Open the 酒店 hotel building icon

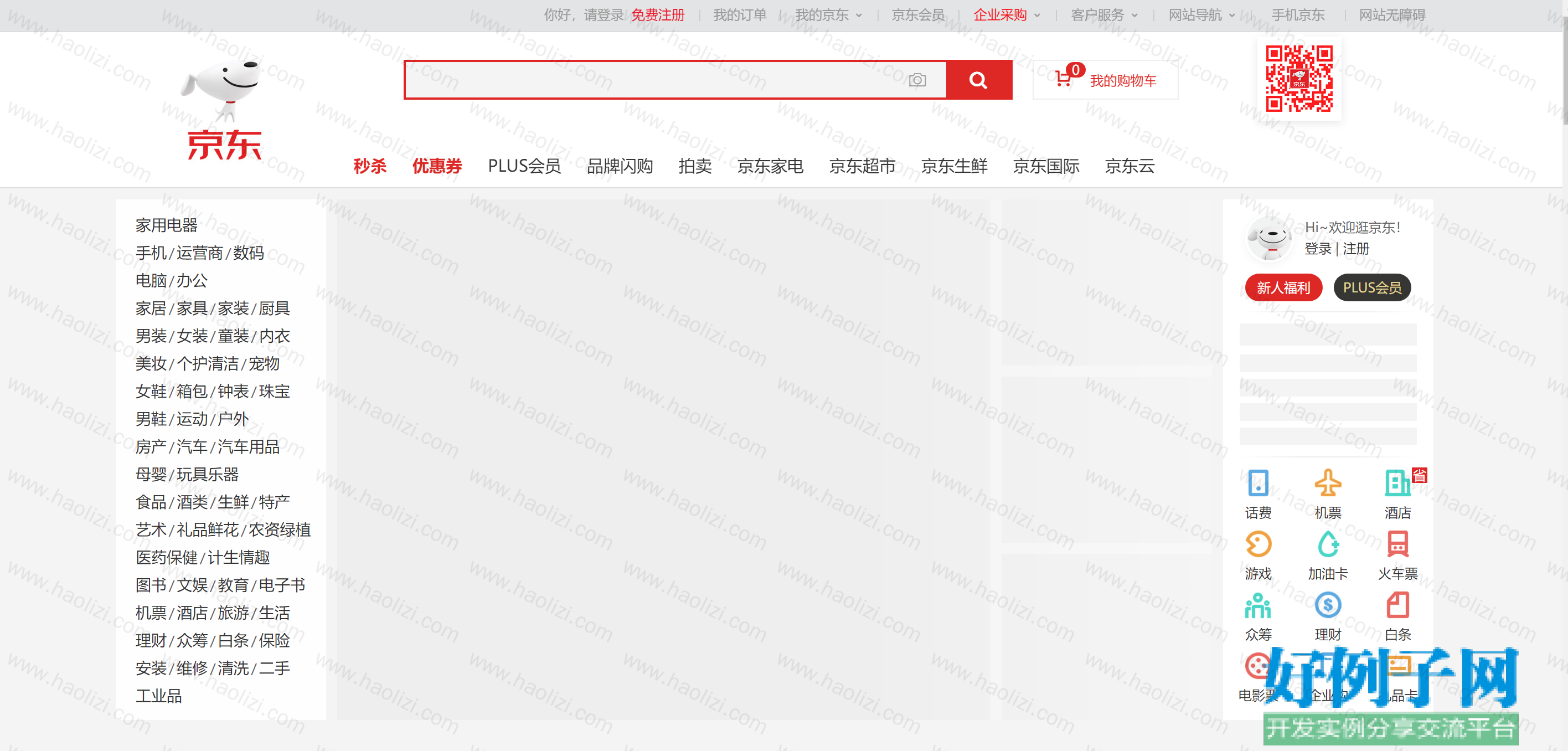[x=1397, y=483]
